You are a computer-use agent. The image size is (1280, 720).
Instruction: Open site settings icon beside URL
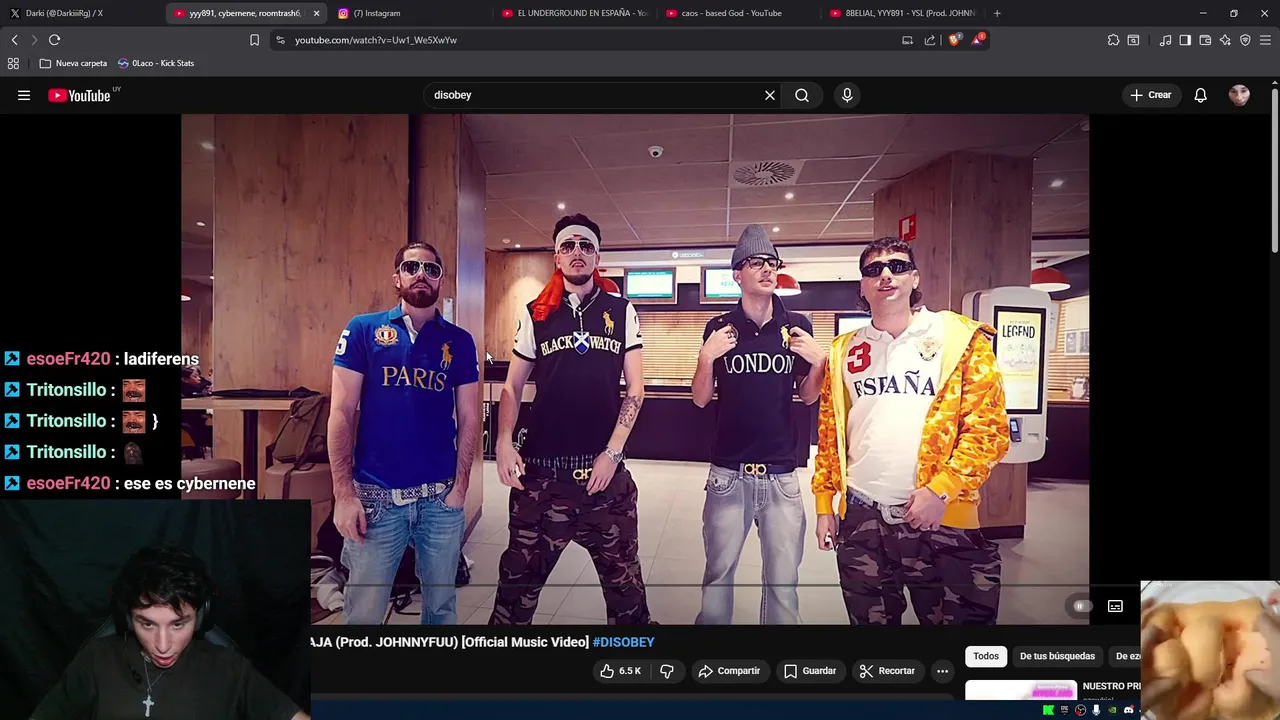280,40
